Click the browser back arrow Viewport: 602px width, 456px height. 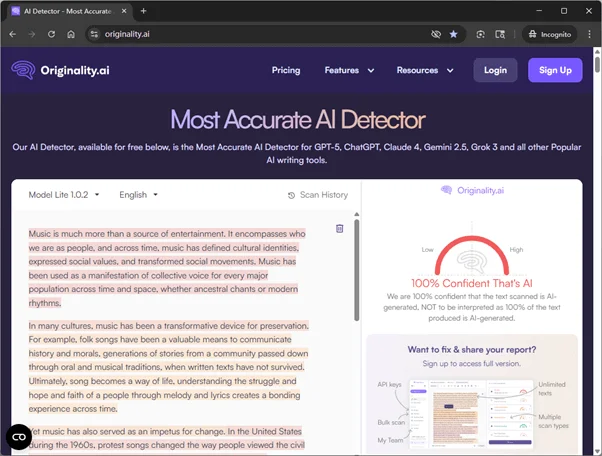[x=13, y=34]
